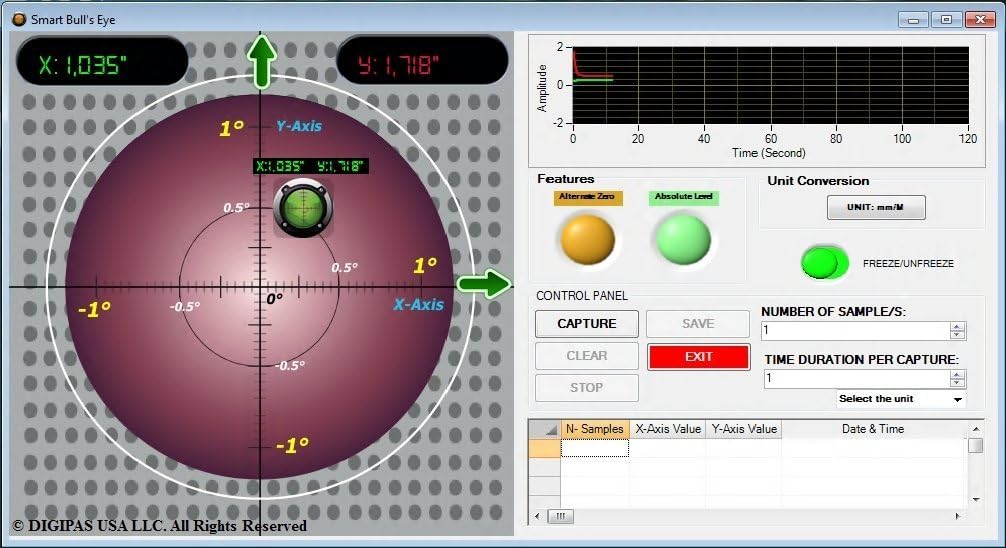This screenshot has height=548, width=1006.
Task: Click the green up arrow on Y-axis
Action: tap(262, 60)
